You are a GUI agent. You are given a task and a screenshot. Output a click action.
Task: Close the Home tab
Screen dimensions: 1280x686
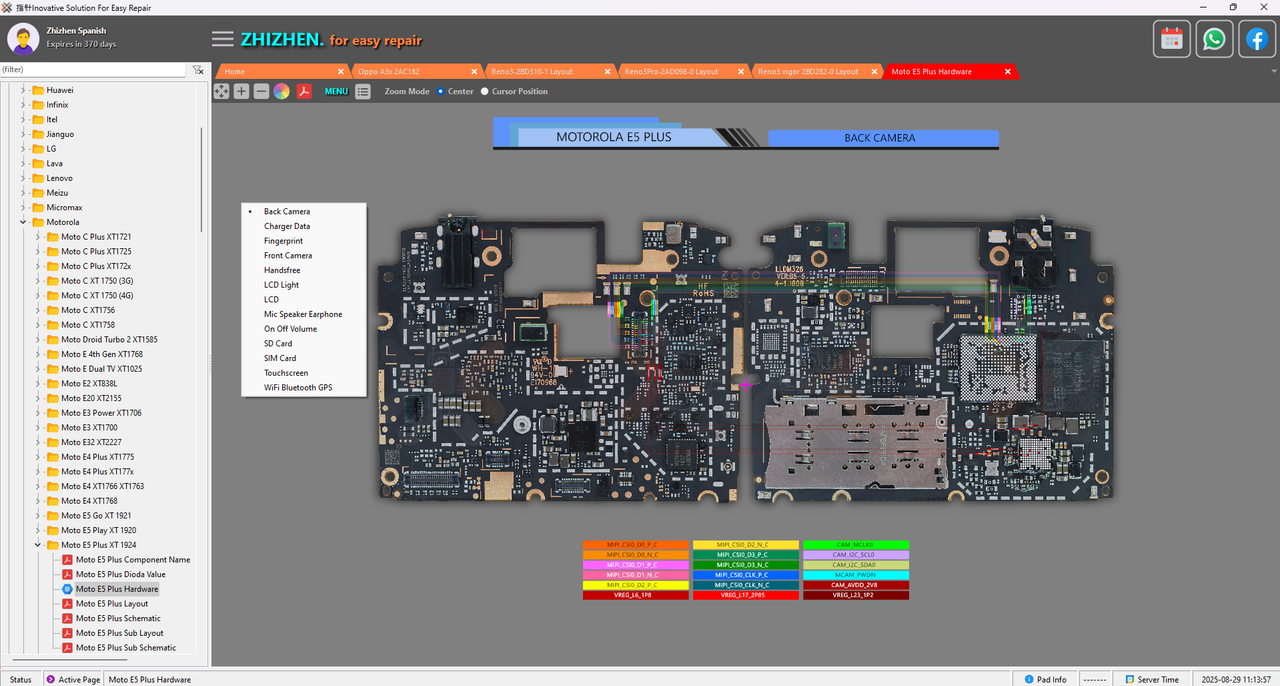341,72
